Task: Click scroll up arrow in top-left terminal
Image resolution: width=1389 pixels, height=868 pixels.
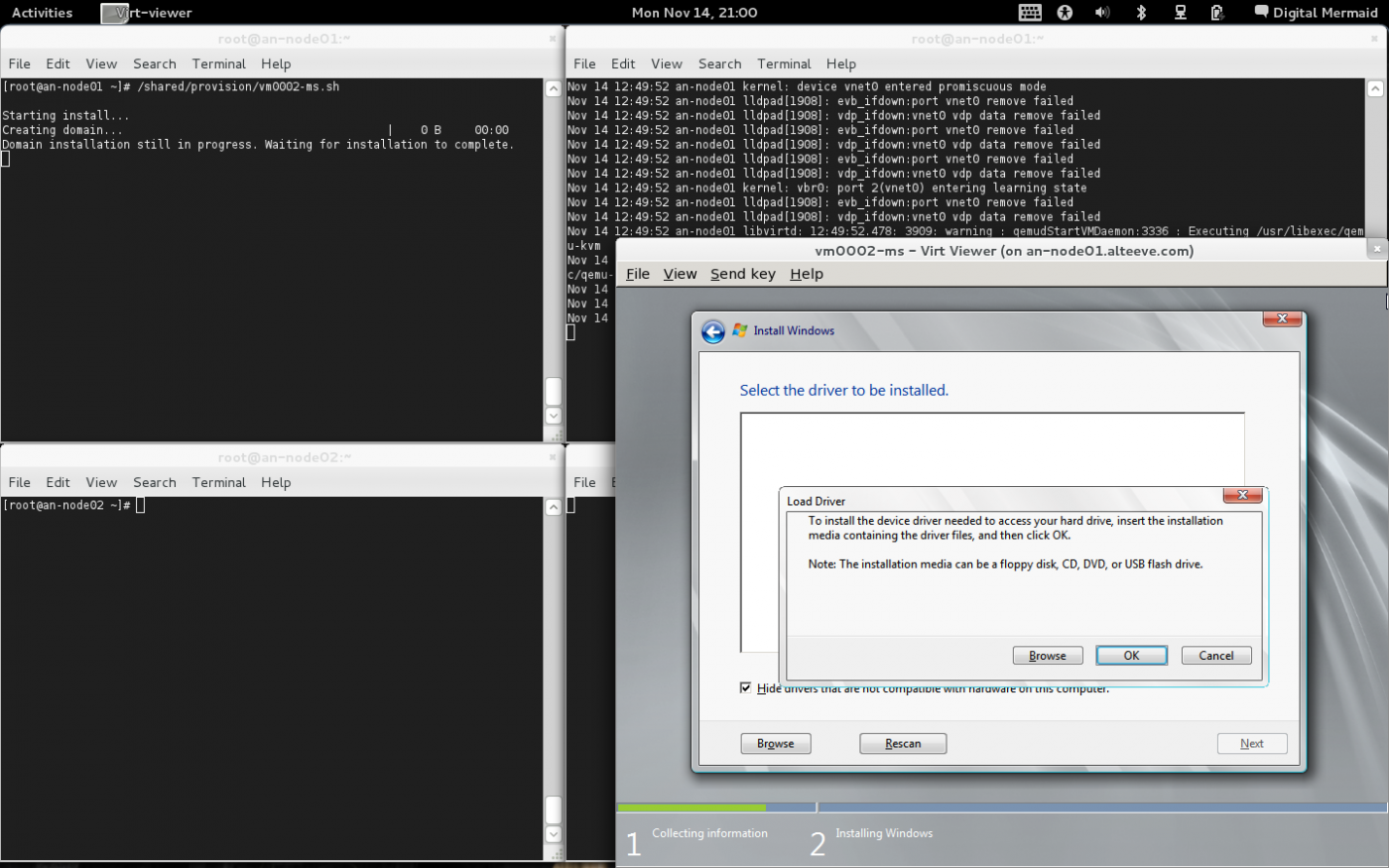Action: click(554, 88)
